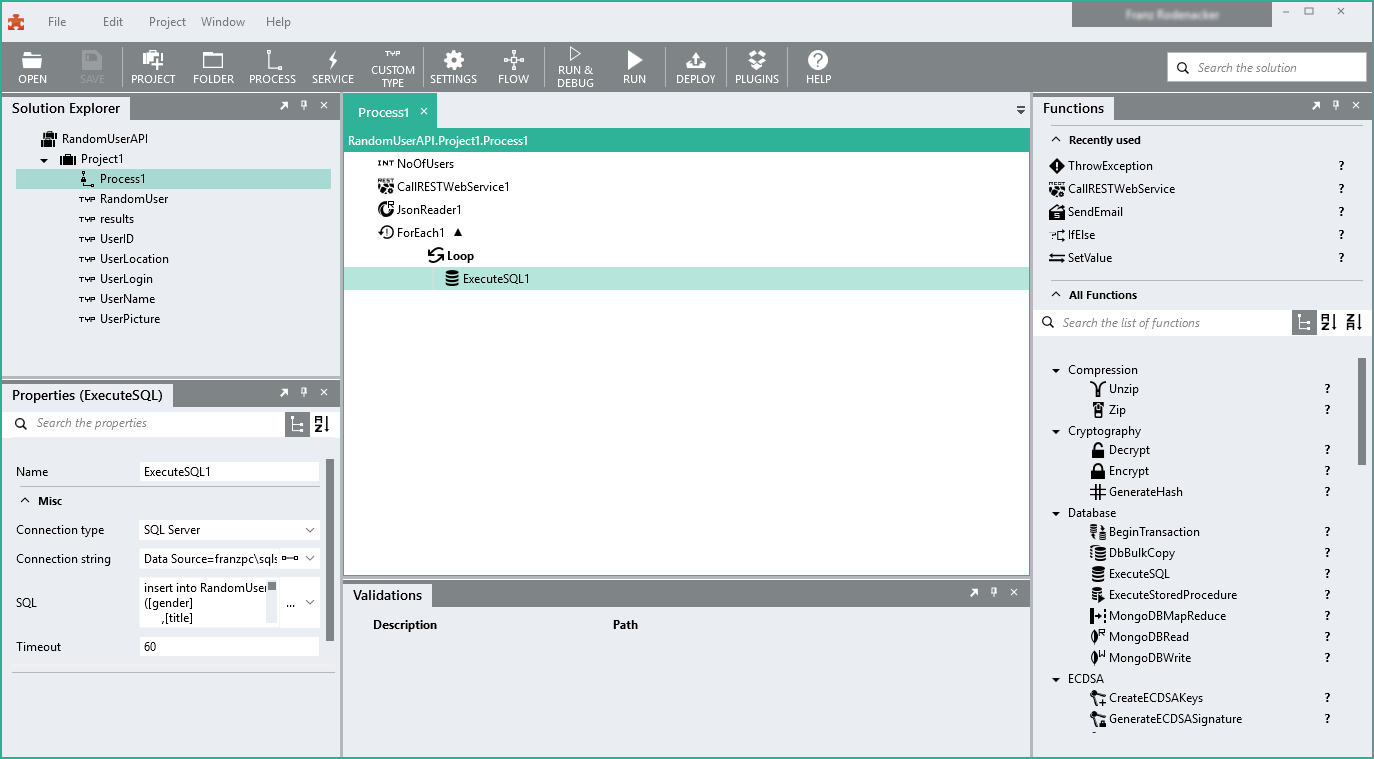Create a CUSTOM TYPE from toolbar
Viewport: 1374px width, 759px height.
point(393,68)
